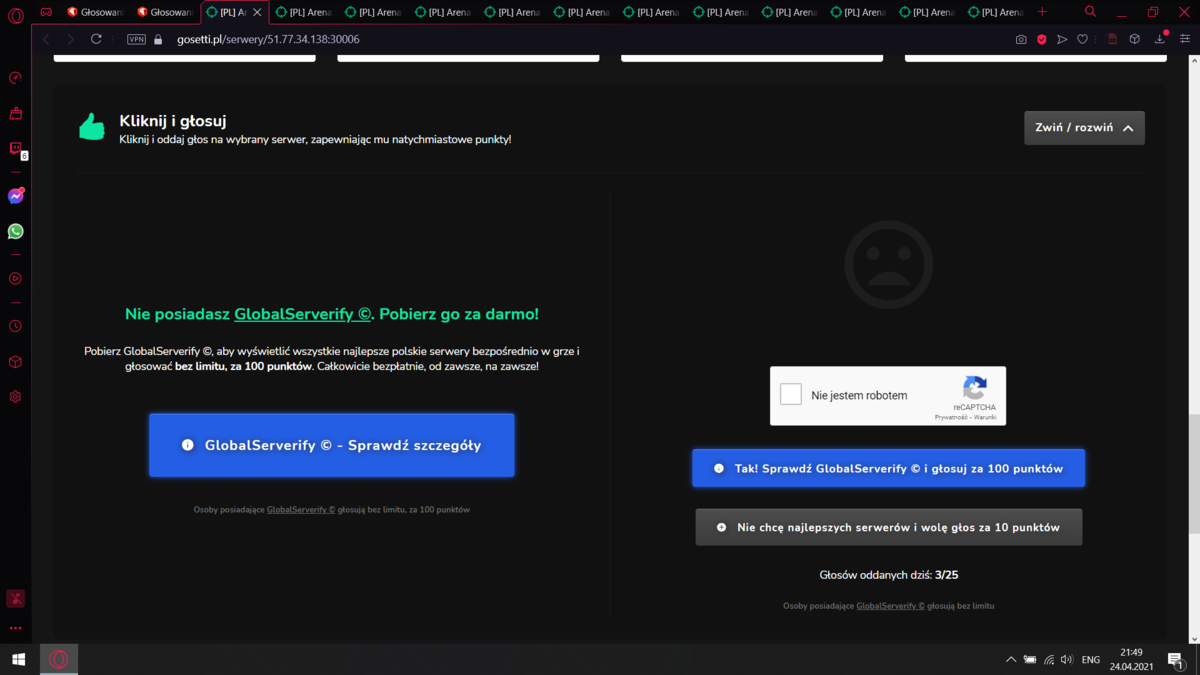The image size is (1200, 675).
Task: Choose the vote for 10 punktów button
Action: (889, 527)
